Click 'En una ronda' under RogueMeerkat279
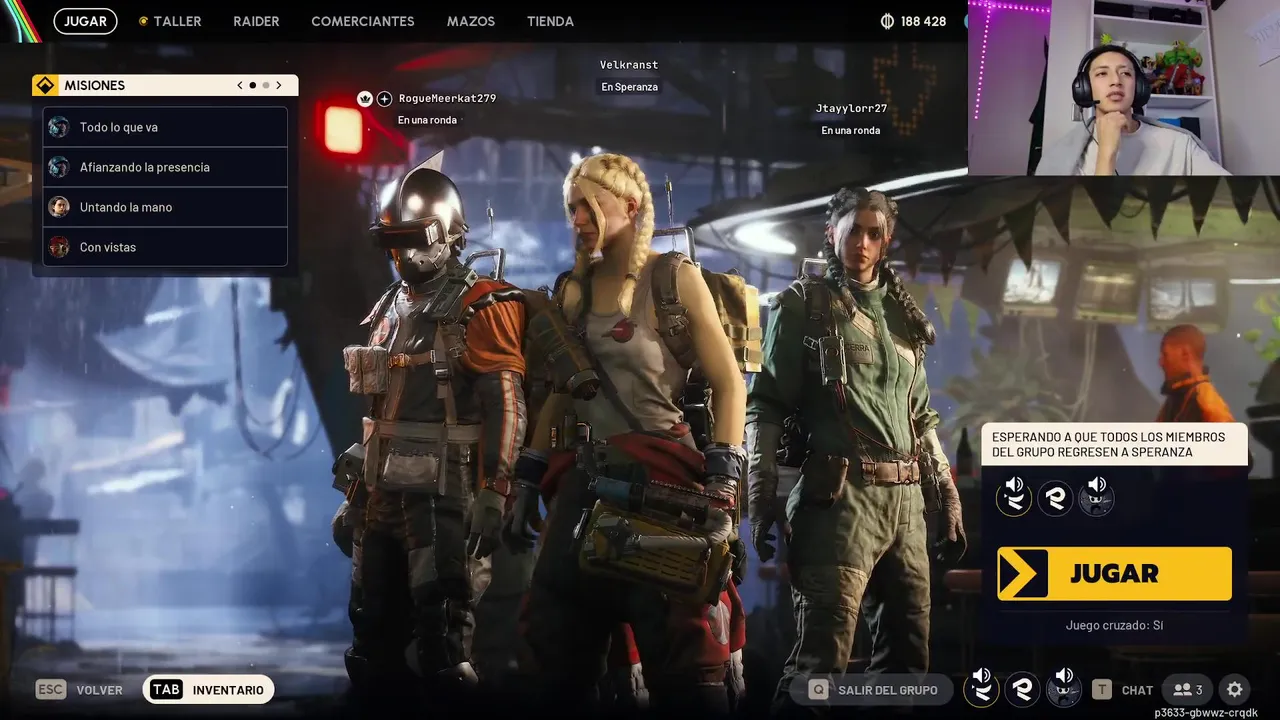The image size is (1280, 720). point(427,120)
